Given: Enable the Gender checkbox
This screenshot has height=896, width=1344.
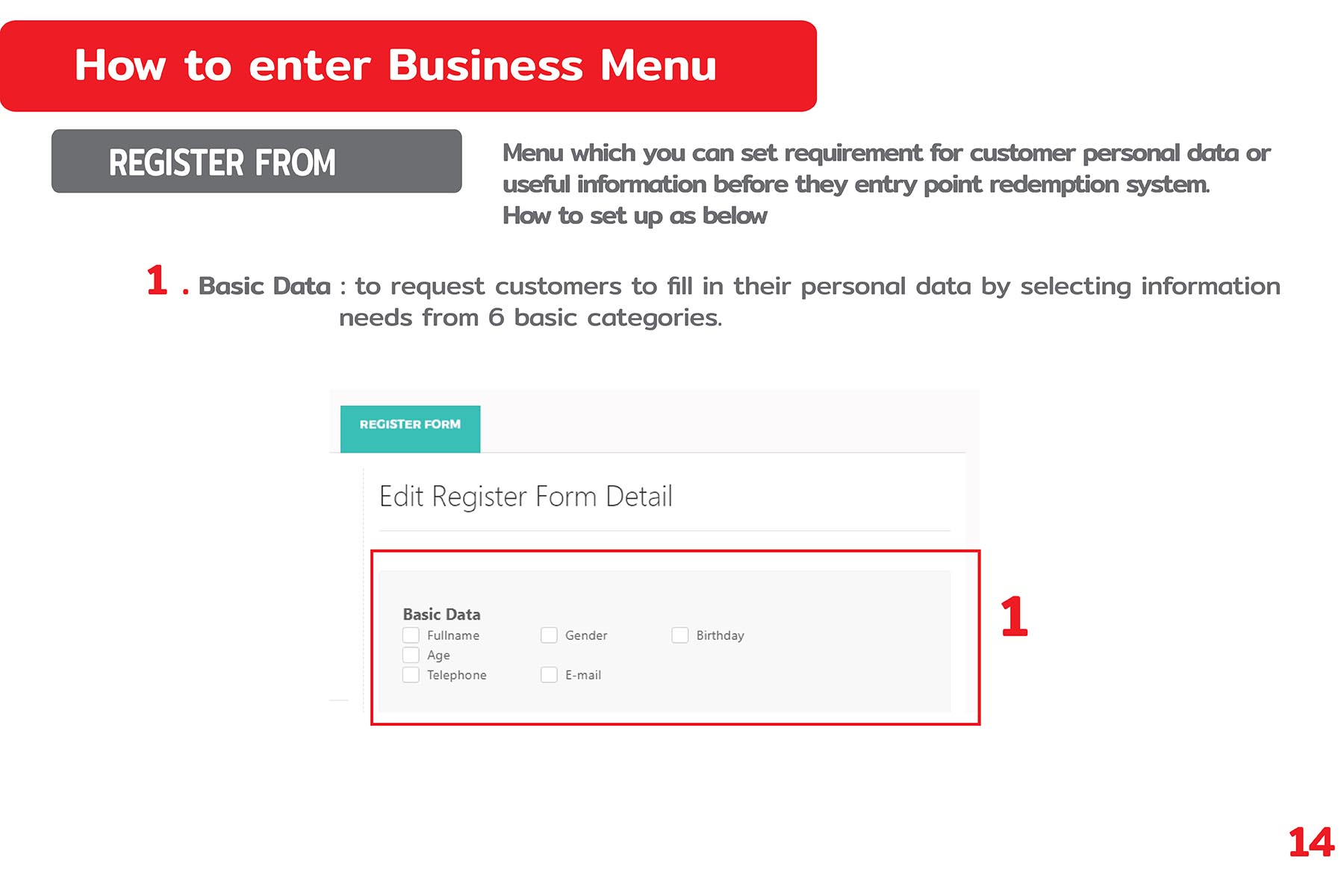Looking at the screenshot, I should [x=549, y=635].
